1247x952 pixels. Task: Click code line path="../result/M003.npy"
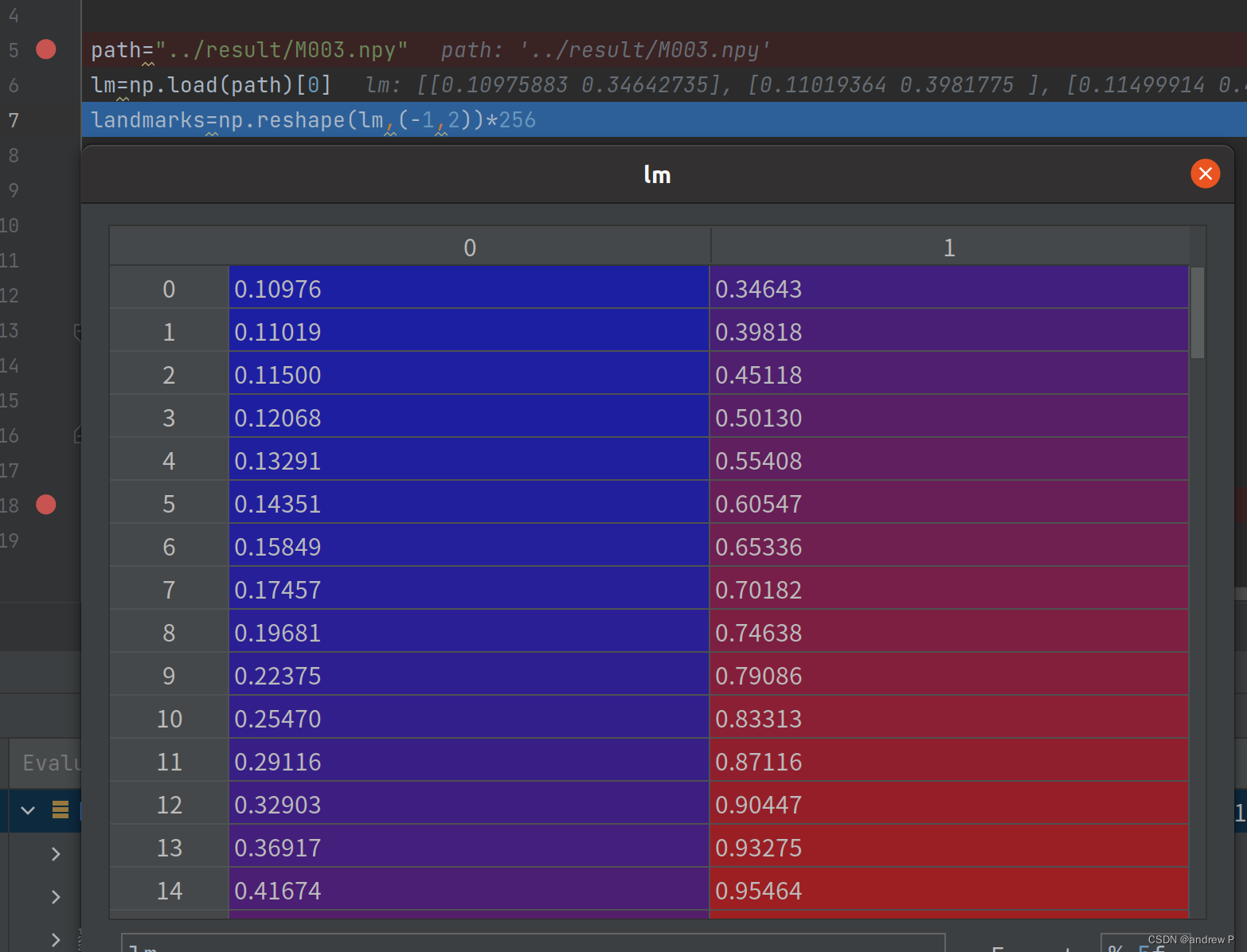tap(249, 50)
